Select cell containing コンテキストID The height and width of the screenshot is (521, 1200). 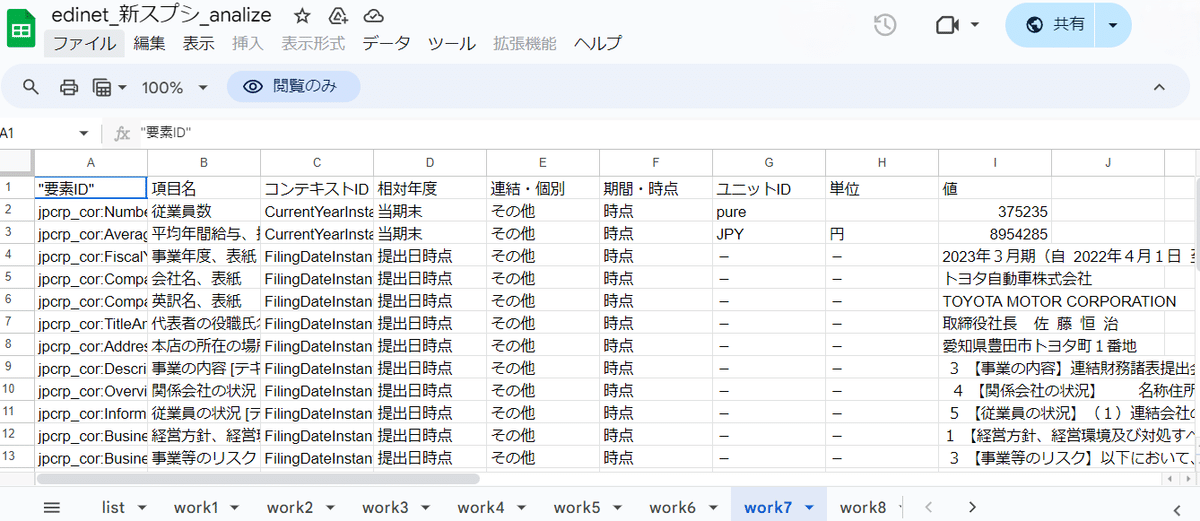click(317, 188)
